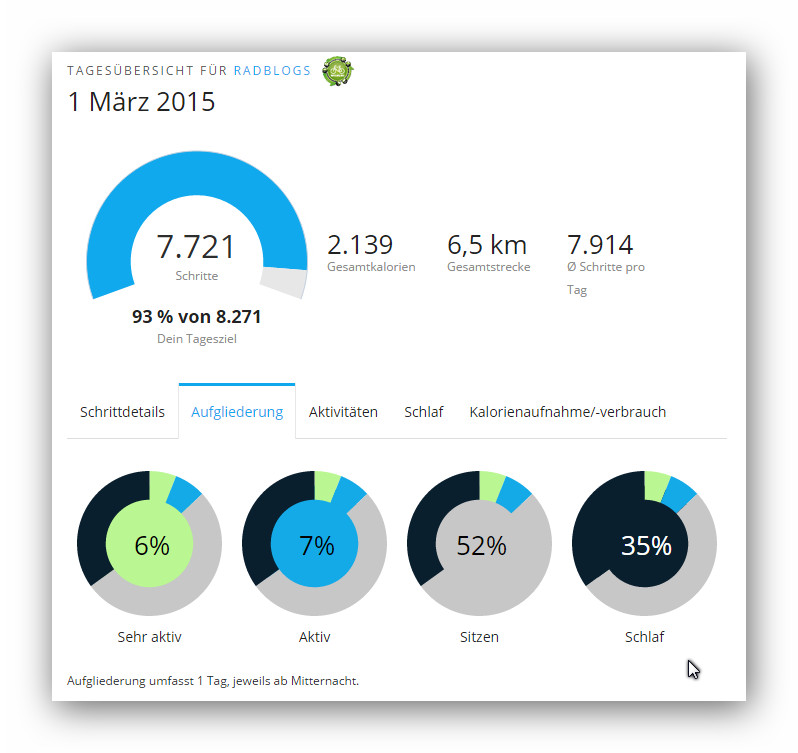Click the green badge avatar beside RADBLOGS
This screenshot has width=798, height=753.
337,71
